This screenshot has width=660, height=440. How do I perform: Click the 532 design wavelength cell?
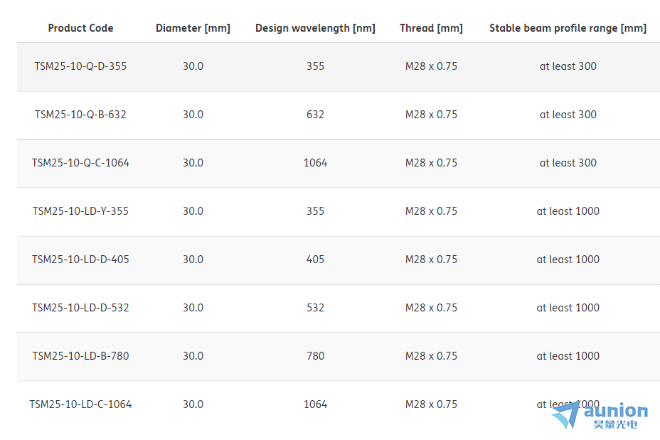click(315, 308)
